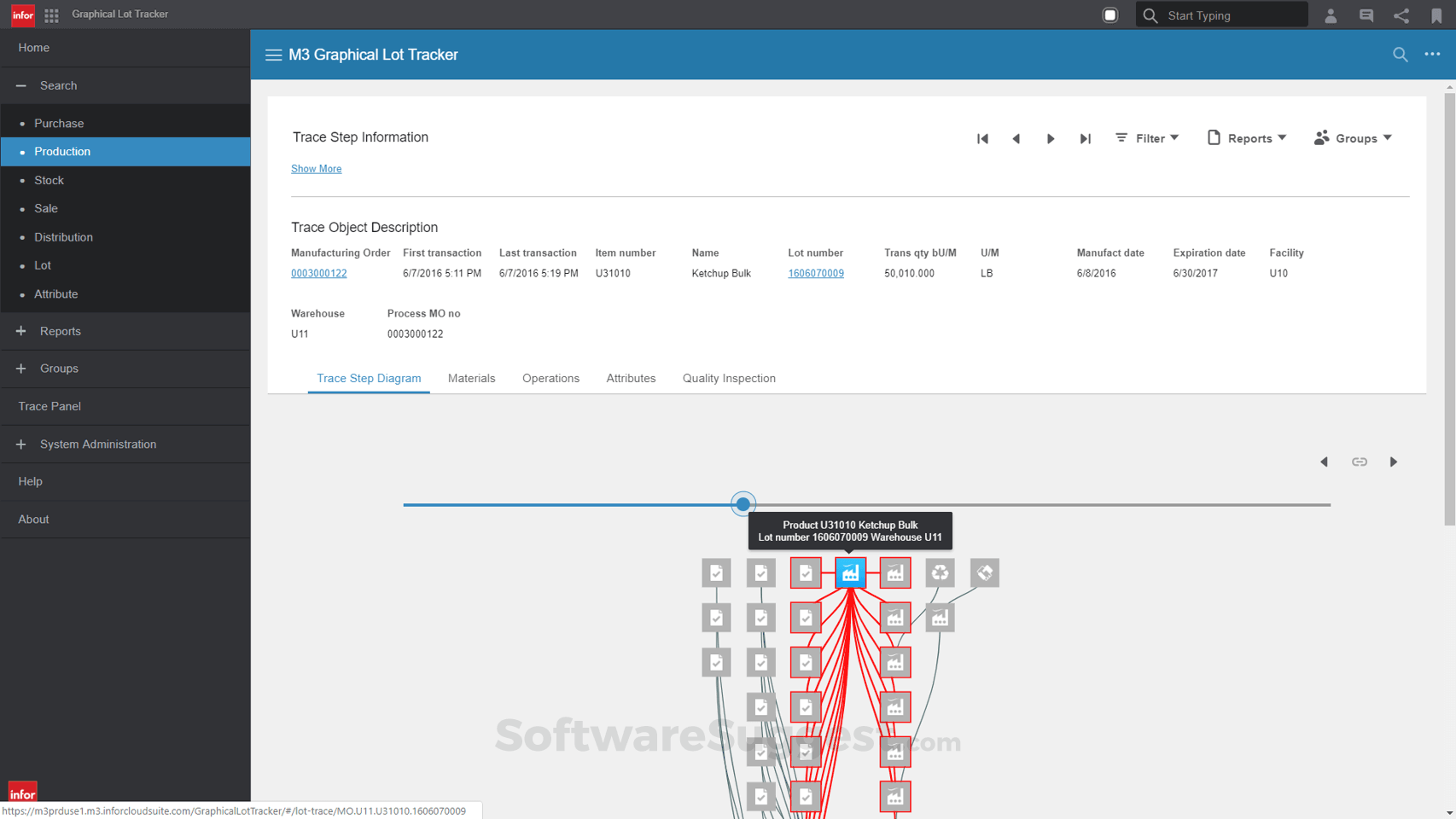This screenshot has width=1456, height=819.
Task: Open Manufacturing Order 0003000122 link
Action: click(x=318, y=274)
